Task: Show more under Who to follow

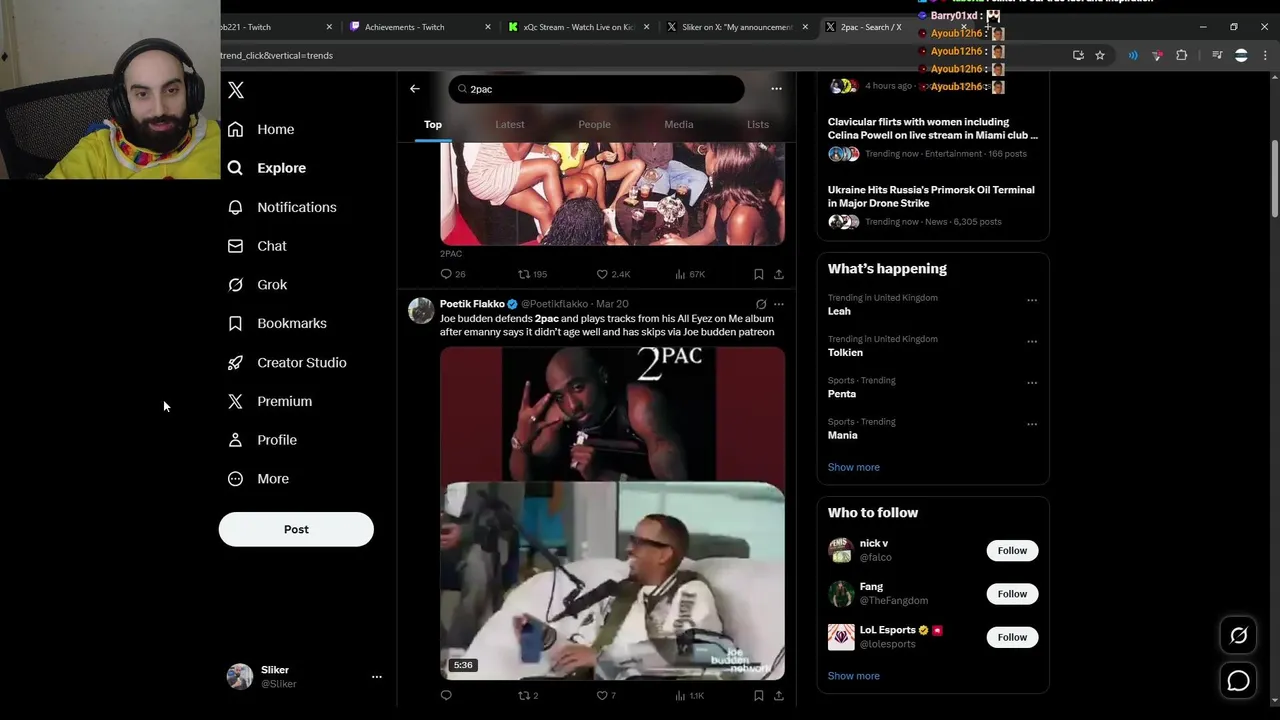Action: click(854, 676)
